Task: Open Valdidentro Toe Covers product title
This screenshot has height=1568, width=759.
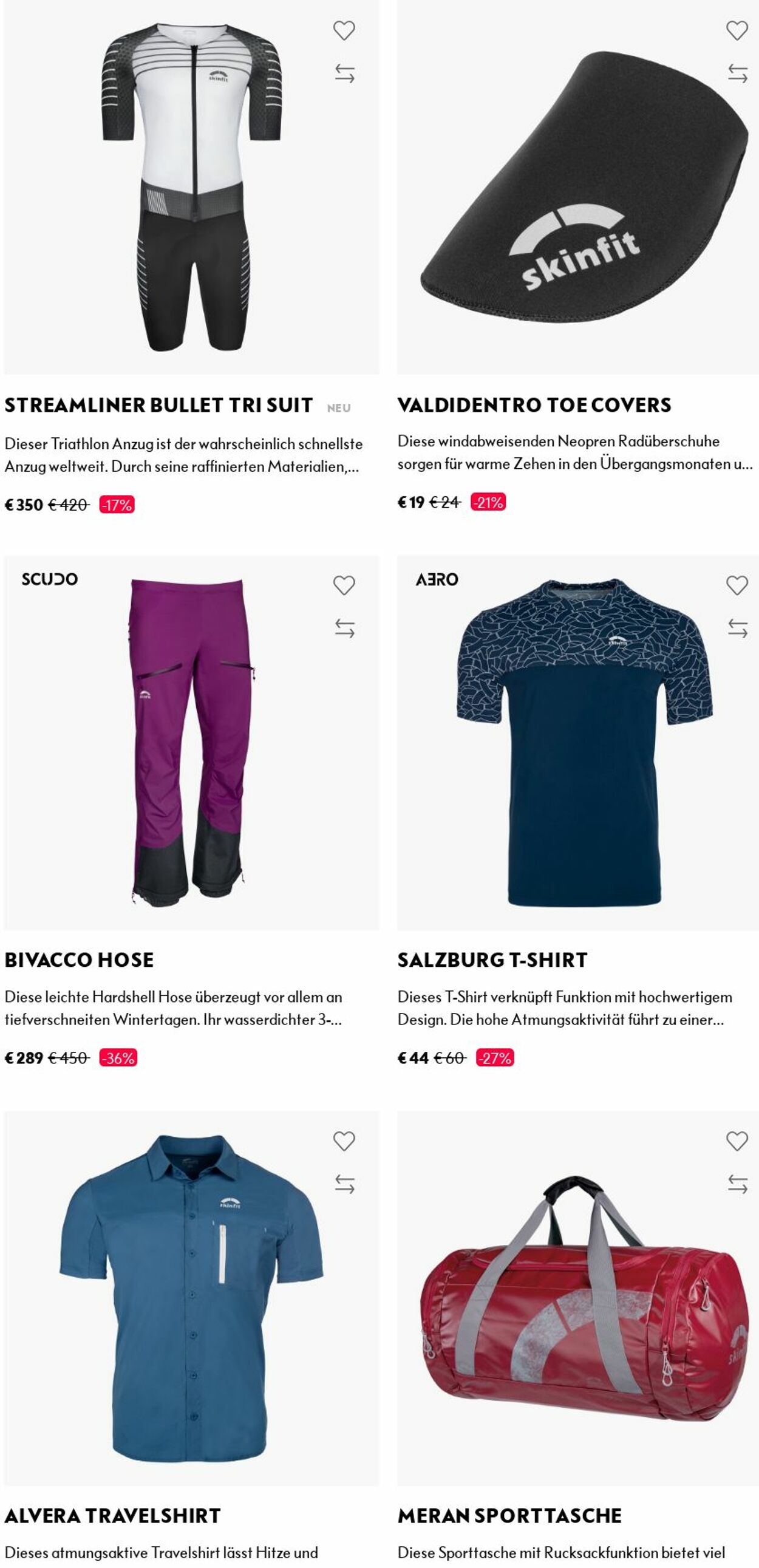Action: (x=534, y=406)
